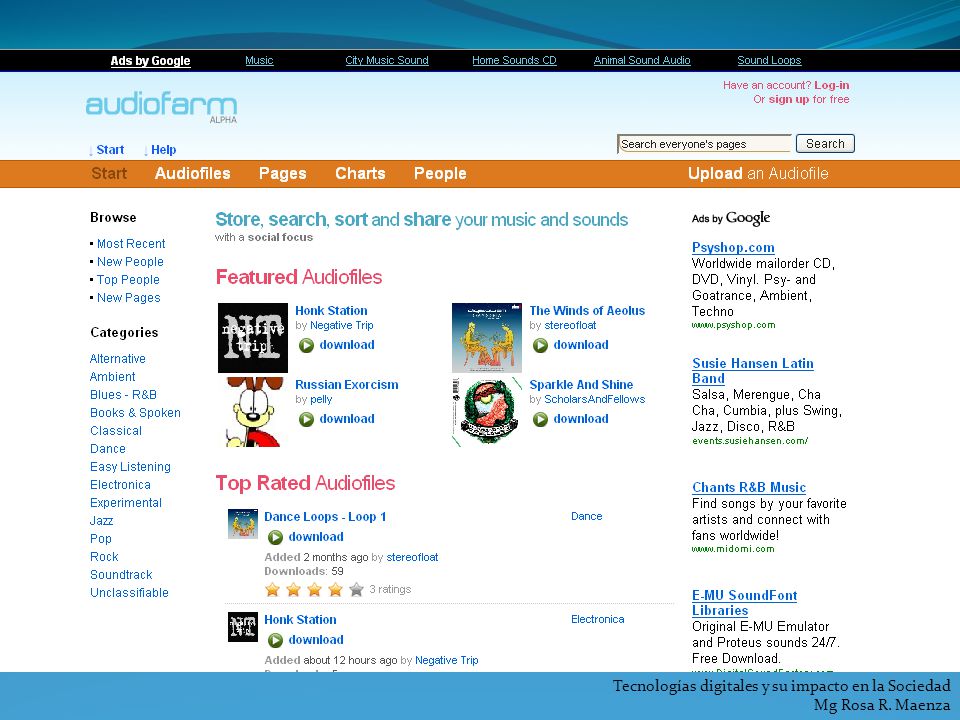Click Upload an Audiofile

click(758, 174)
